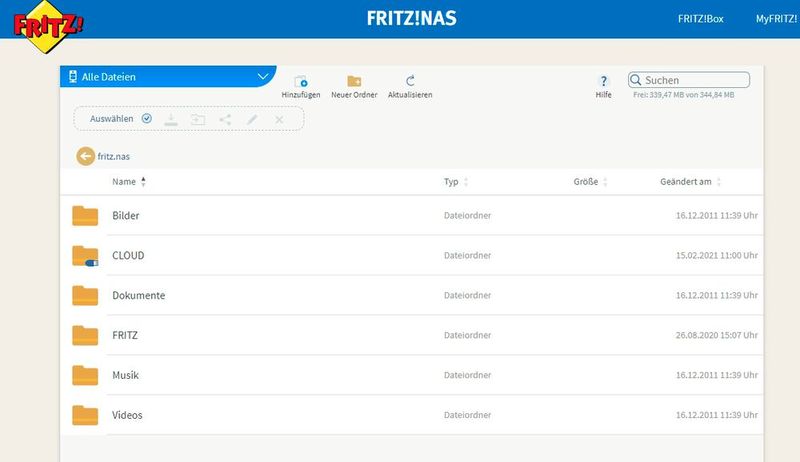Click date 15.02.2021 11:00 Uhr
The image size is (800, 462).
[x=717, y=255]
